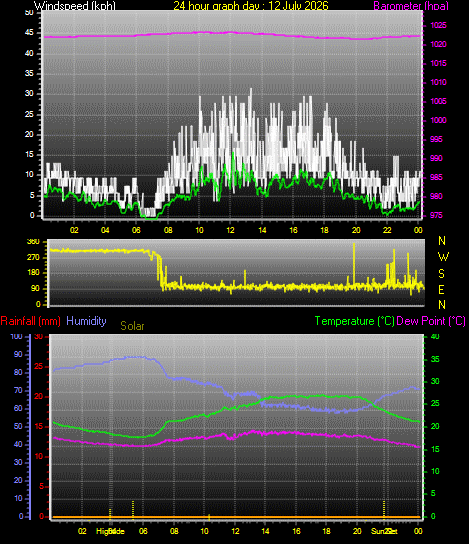Click the 35 value on the windspeed axis

coord(29,74)
